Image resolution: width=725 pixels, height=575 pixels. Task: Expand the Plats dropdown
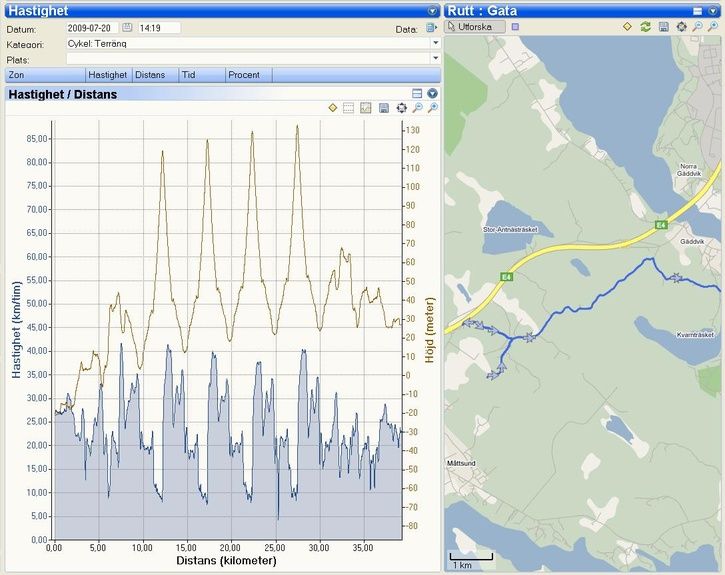pos(435,59)
